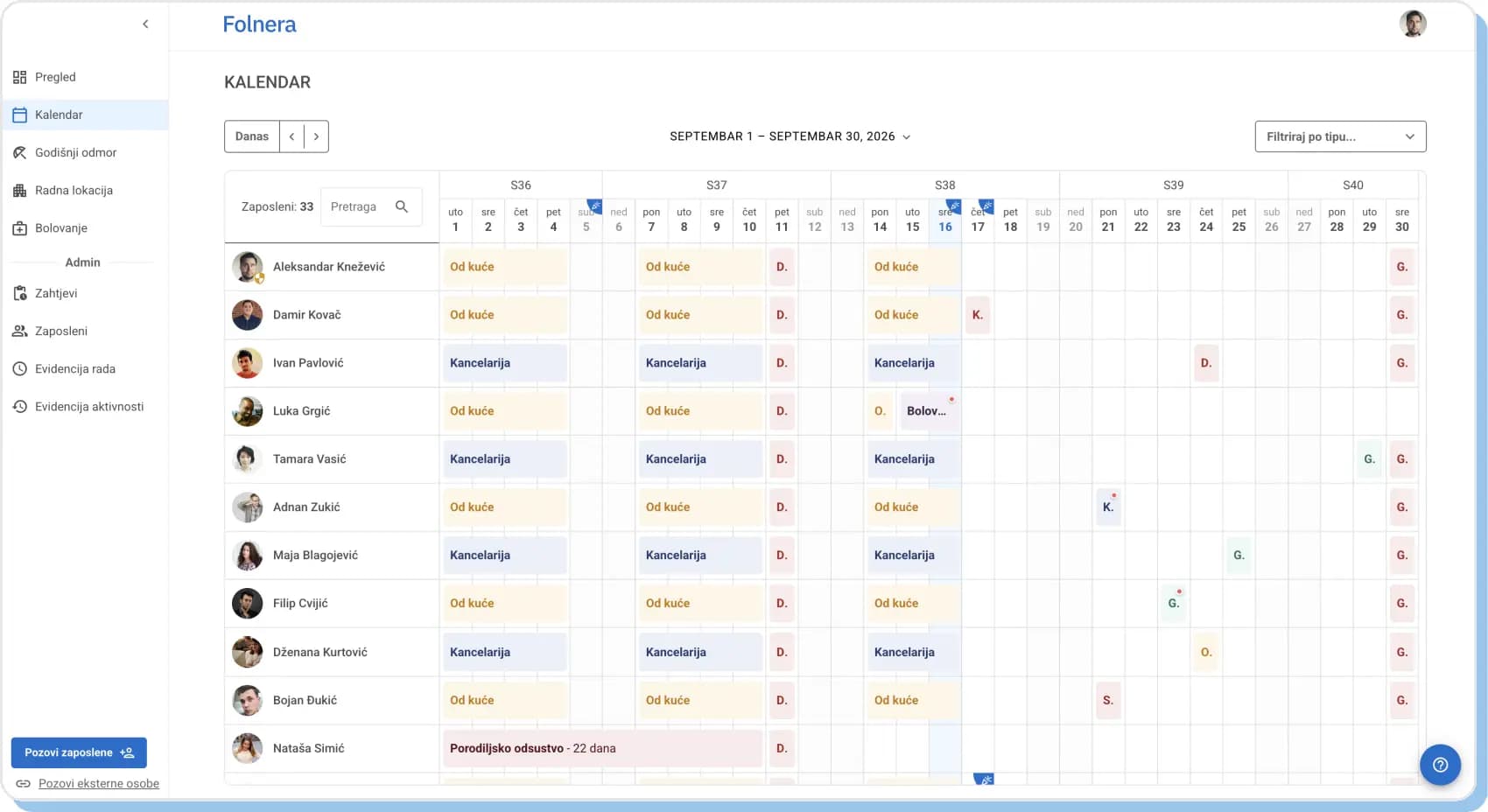The width and height of the screenshot is (1488, 812).
Task: Click Filip Cvijić's G. entry on 23rd
Action: point(1174,603)
